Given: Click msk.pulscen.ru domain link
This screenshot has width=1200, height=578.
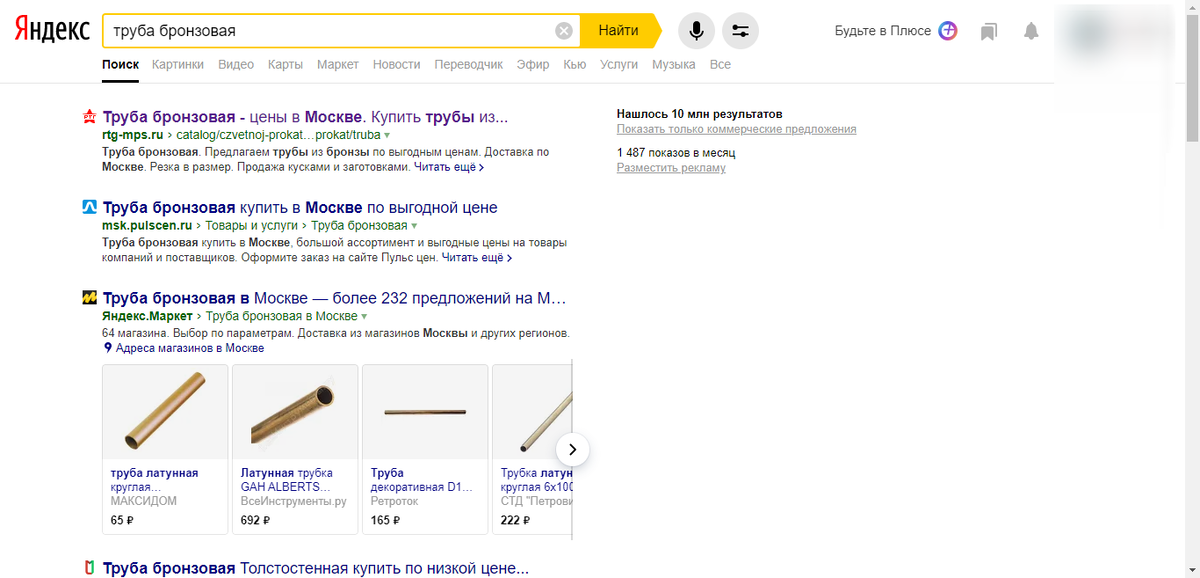Looking at the screenshot, I should click(147, 226).
